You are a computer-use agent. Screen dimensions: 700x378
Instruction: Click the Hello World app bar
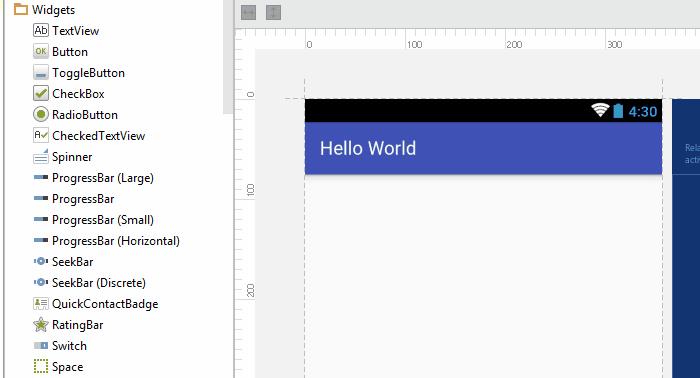click(x=483, y=148)
